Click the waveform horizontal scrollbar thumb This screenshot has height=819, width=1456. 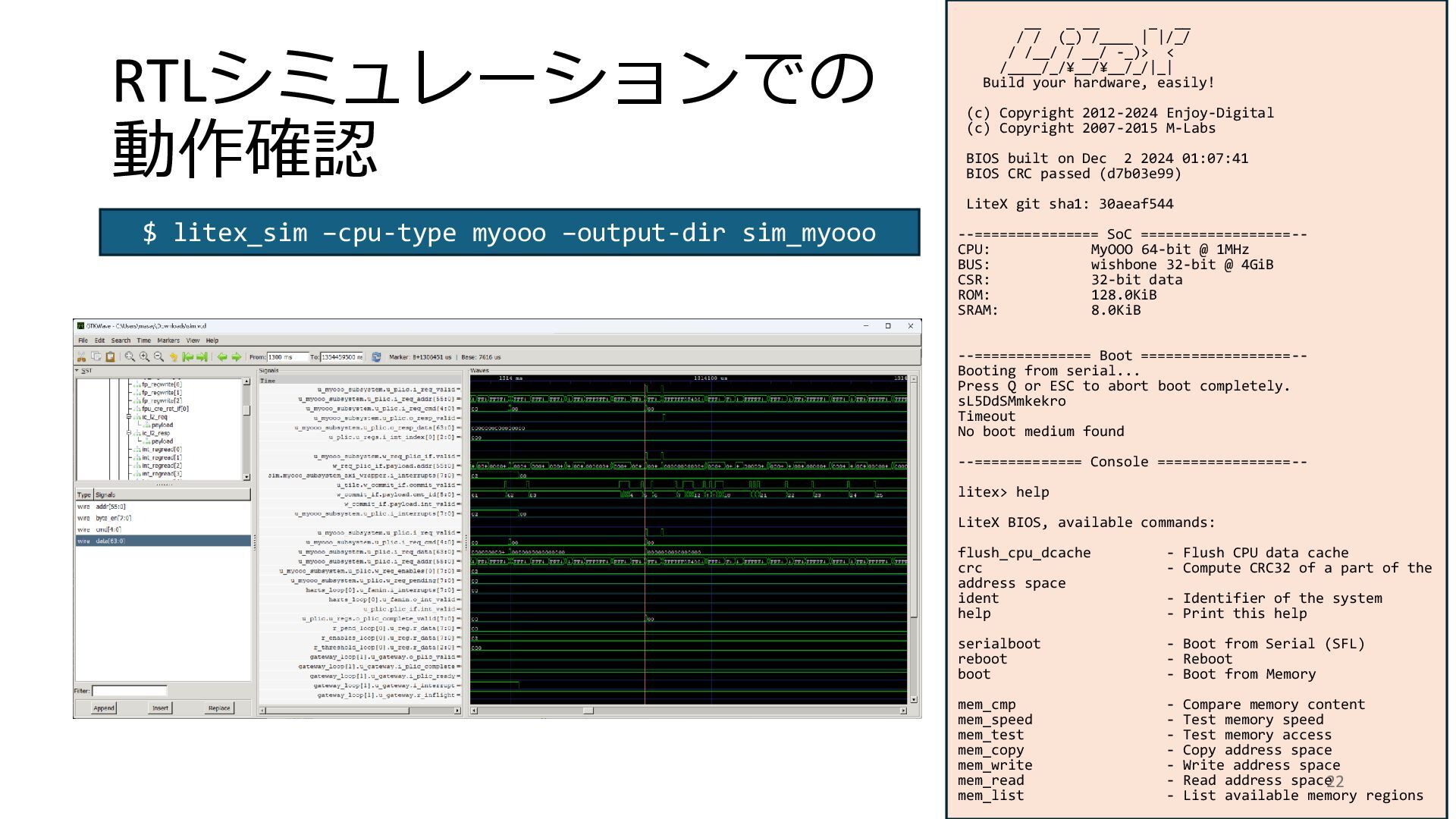point(588,711)
